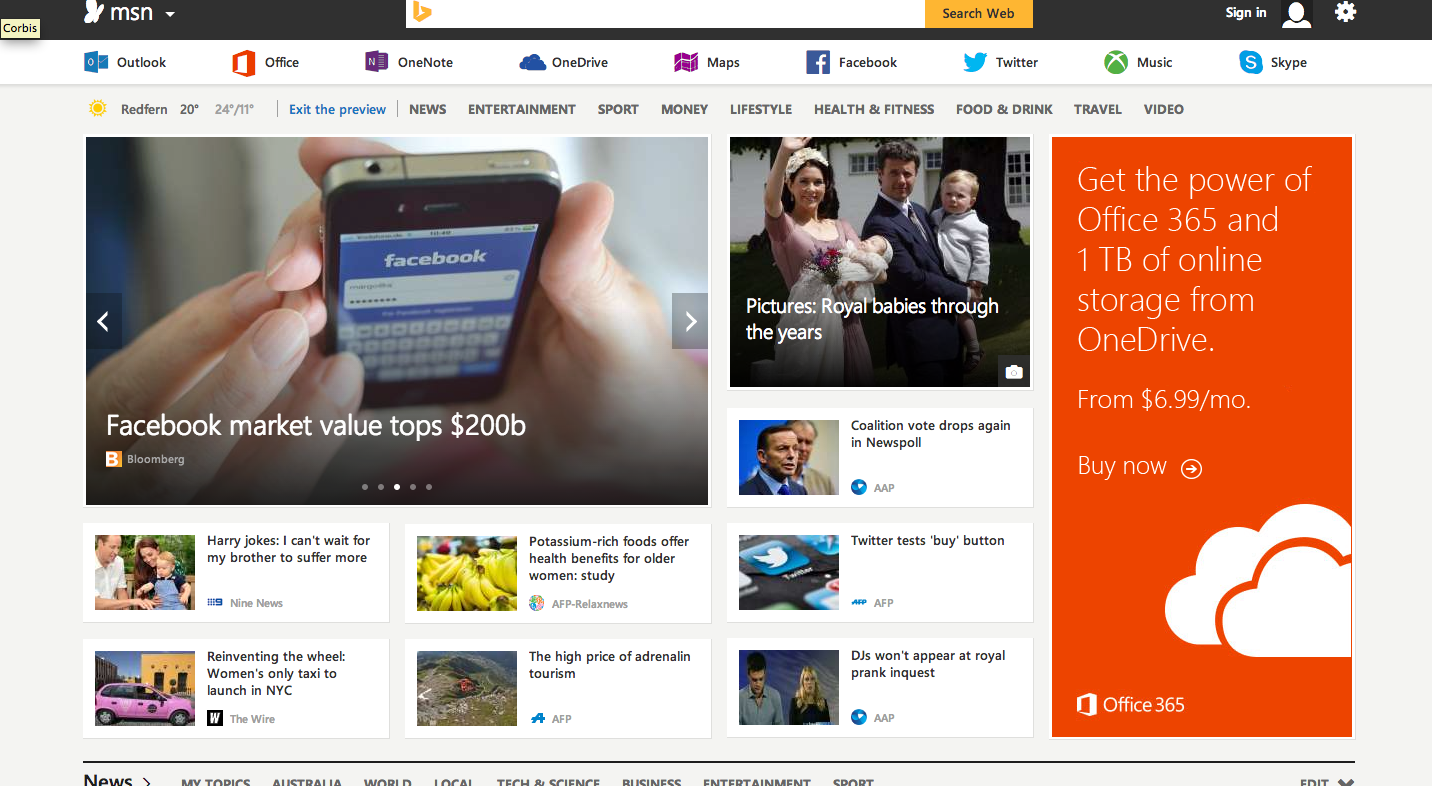Open the MONEY menu item

coord(684,110)
